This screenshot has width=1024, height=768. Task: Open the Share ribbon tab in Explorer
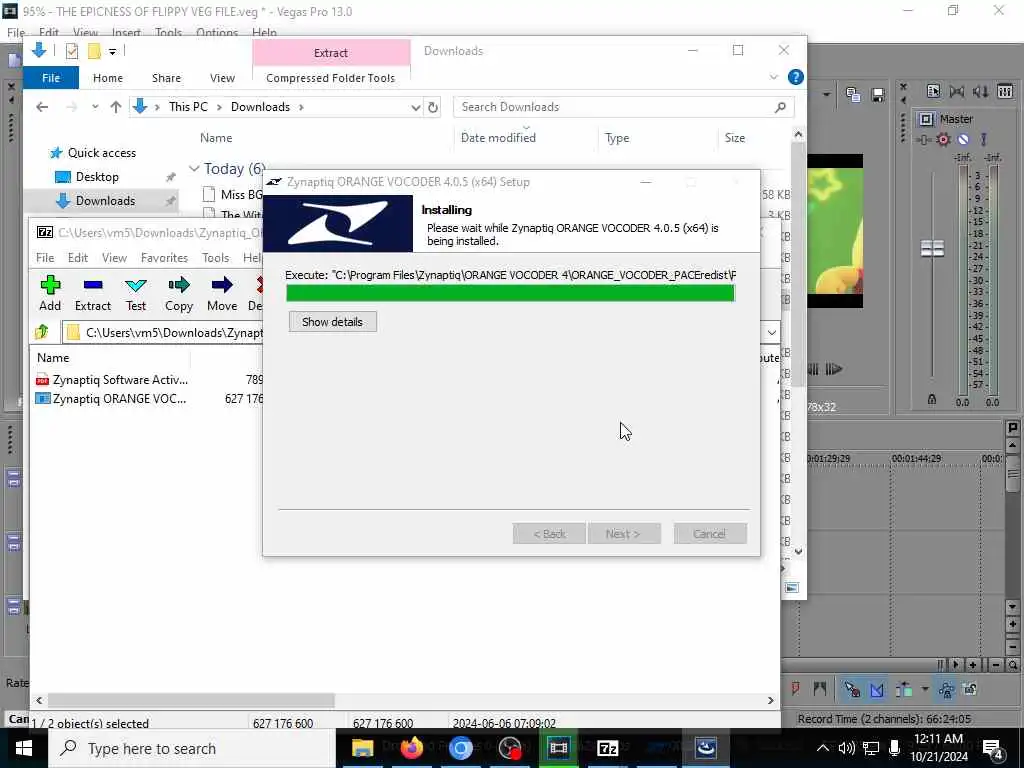tap(166, 78)
